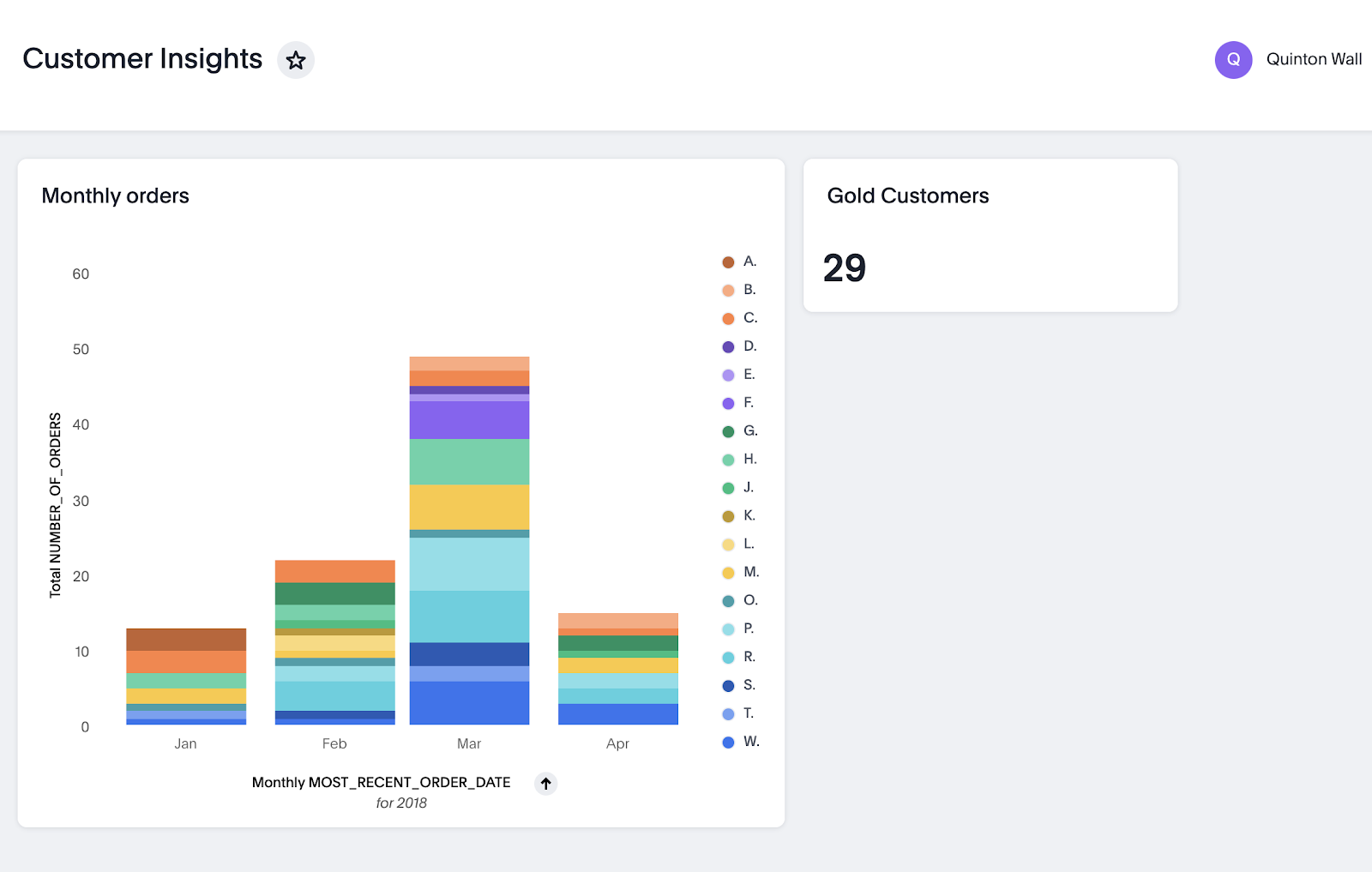Click the favorite star icon beside Customer Insights
This screenshot has height=872, width=1372.
click(296, 60)
